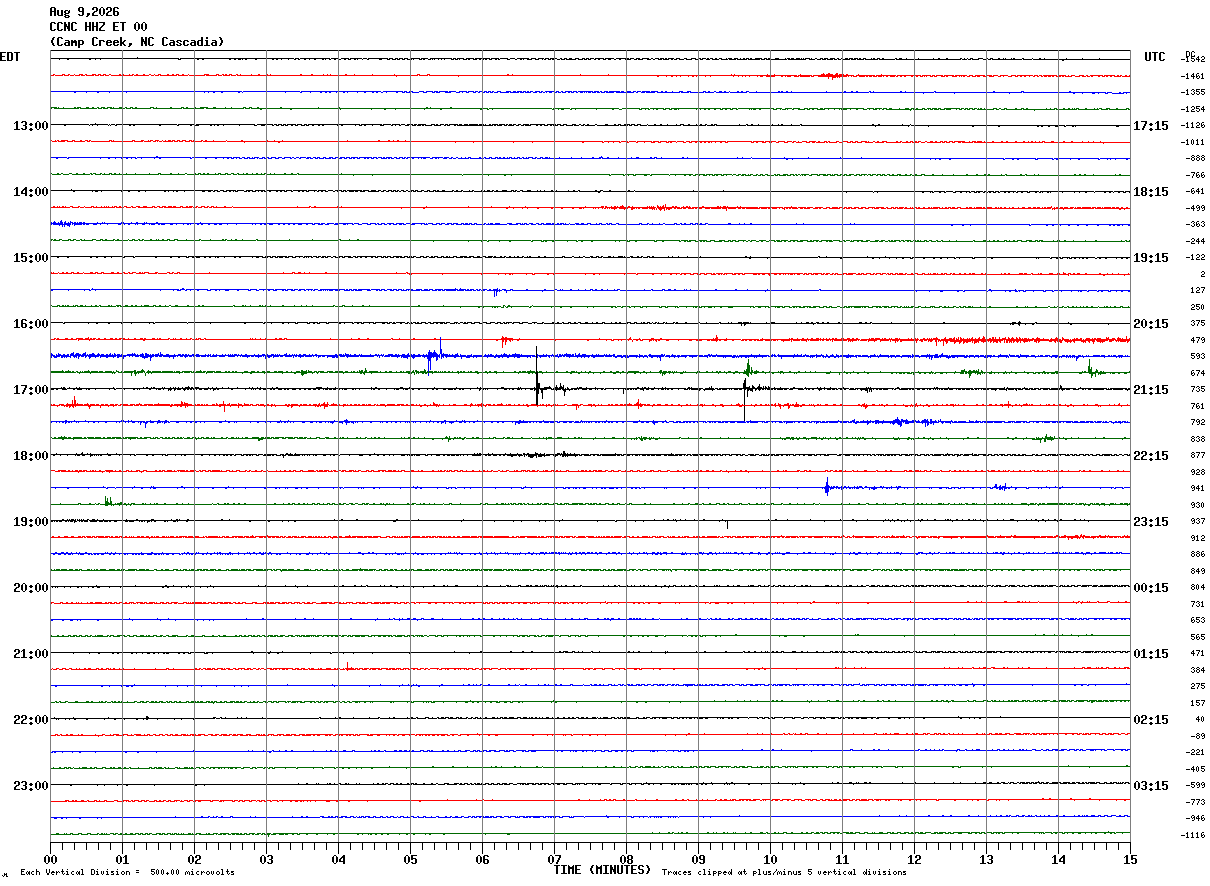Click the Aug 9, 2026 date header
Image resolution: width=1210 pixels, height=886 pixels.
[84, 12]
